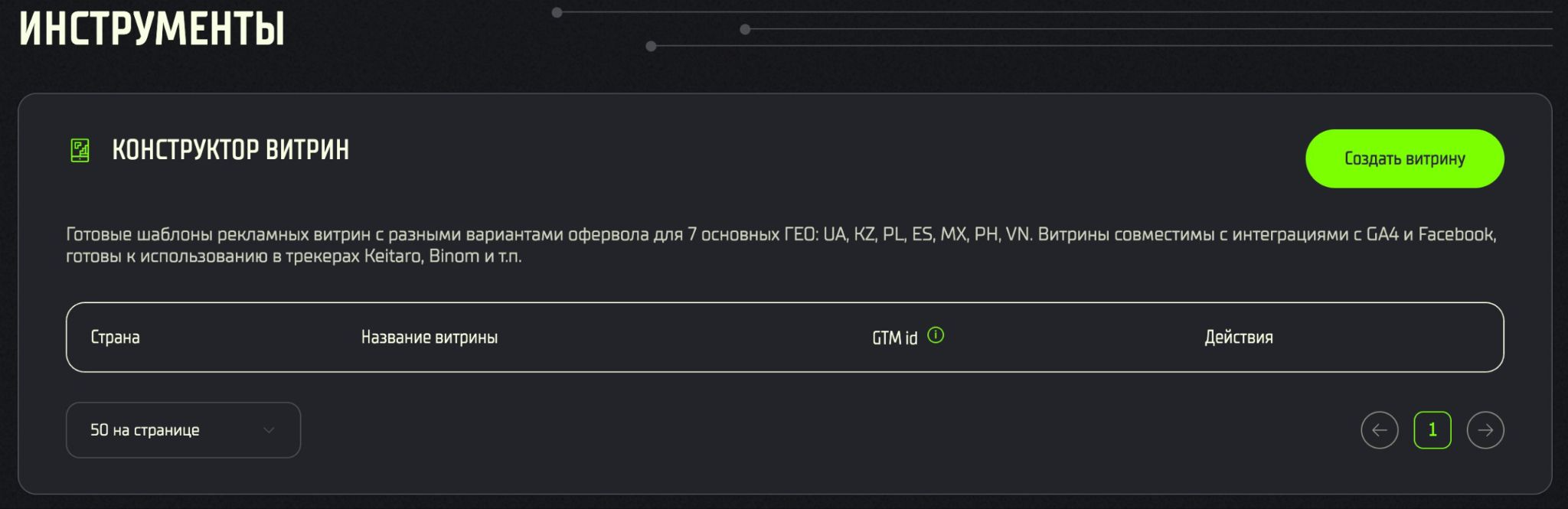Click the 50 на странице label text

145,430
